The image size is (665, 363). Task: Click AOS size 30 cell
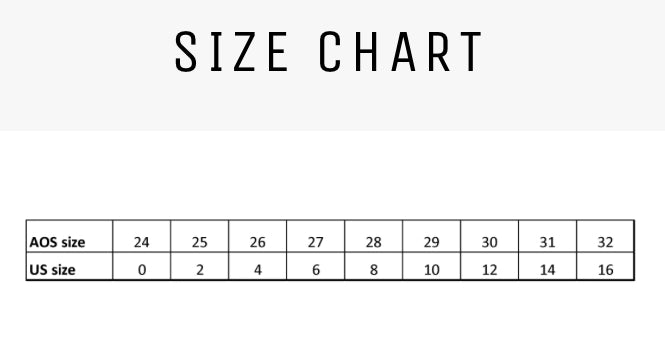point(490,236)
